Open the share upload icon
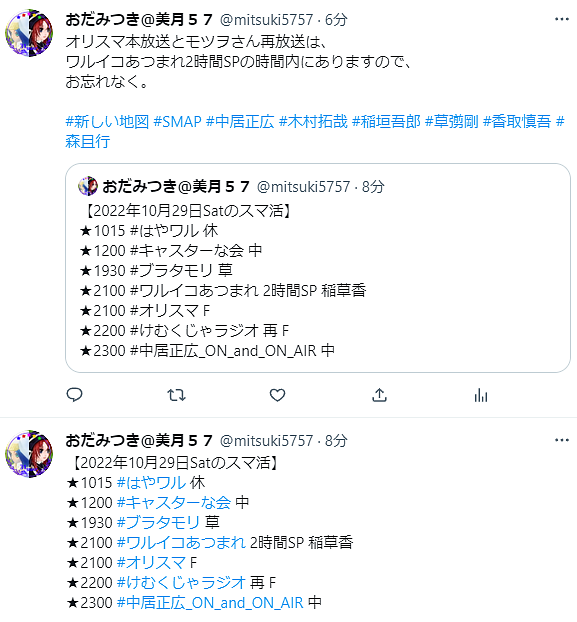Screen dimensions: 577x622 379,395
